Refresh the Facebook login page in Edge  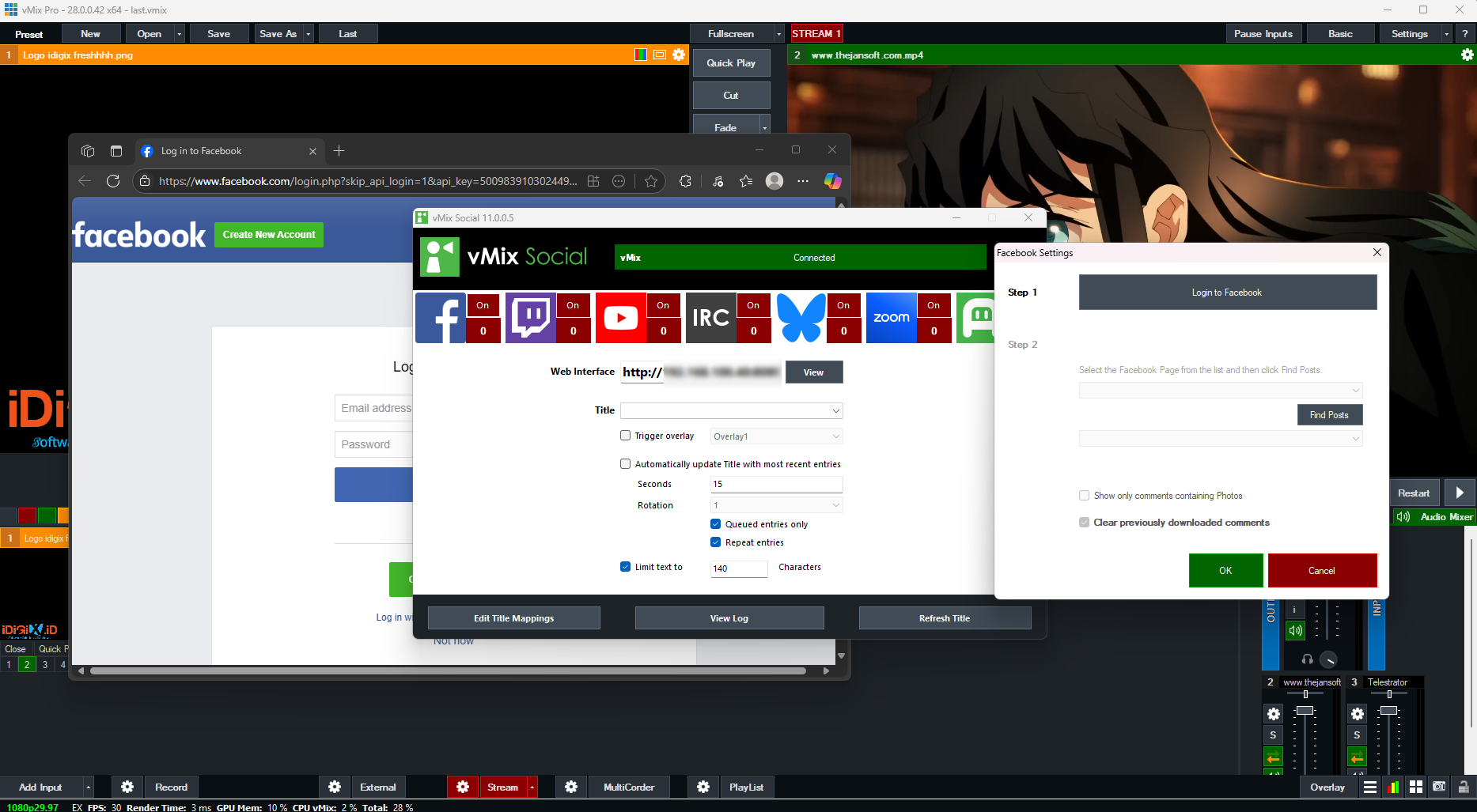pyautogui.click(x=113, y=181)
